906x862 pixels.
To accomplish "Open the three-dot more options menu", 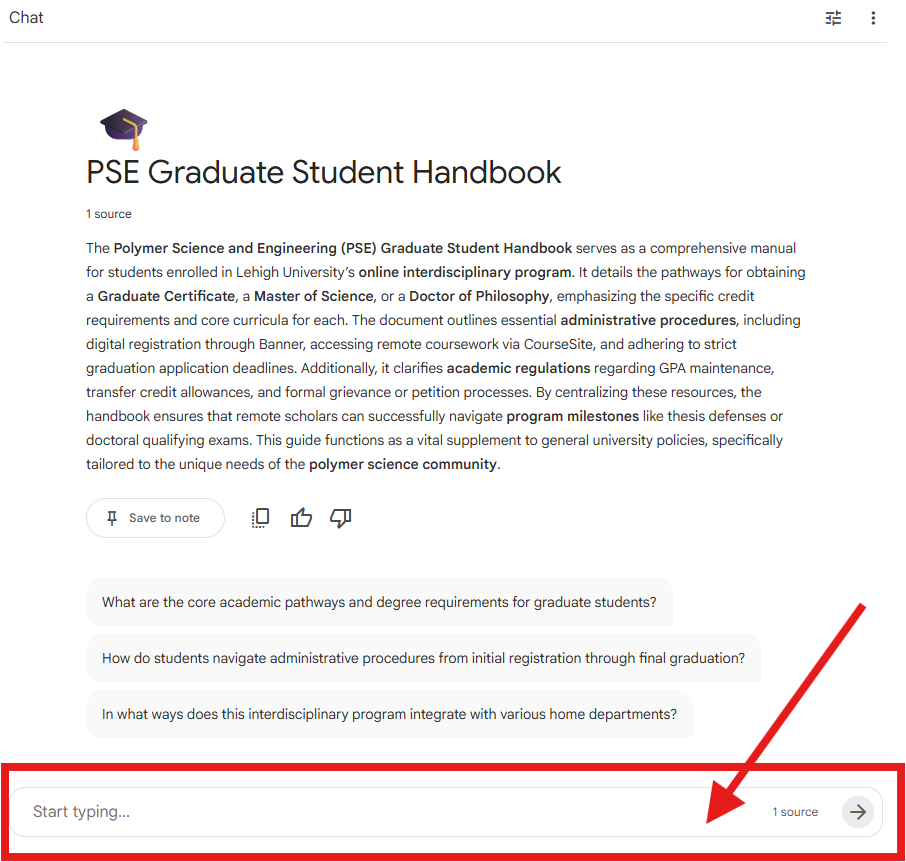I will (873, 18).
